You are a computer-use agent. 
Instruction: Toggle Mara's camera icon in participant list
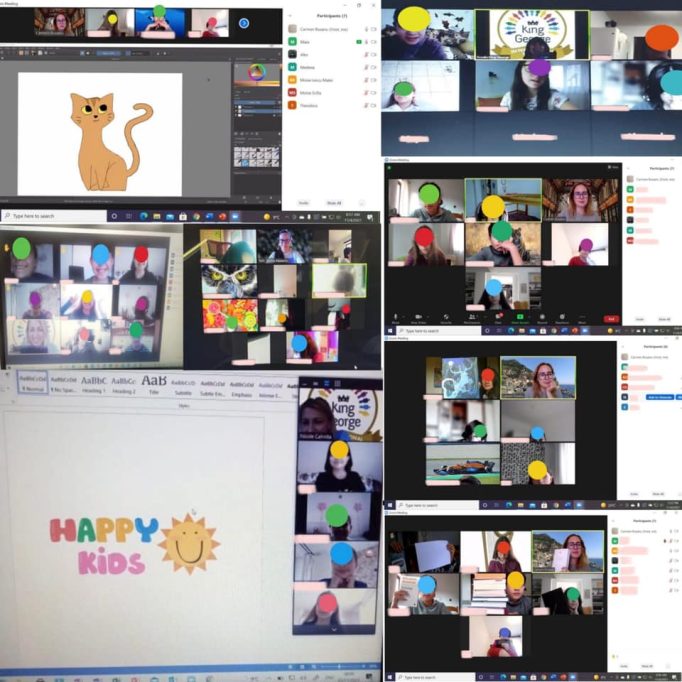[x=373, y=42]
